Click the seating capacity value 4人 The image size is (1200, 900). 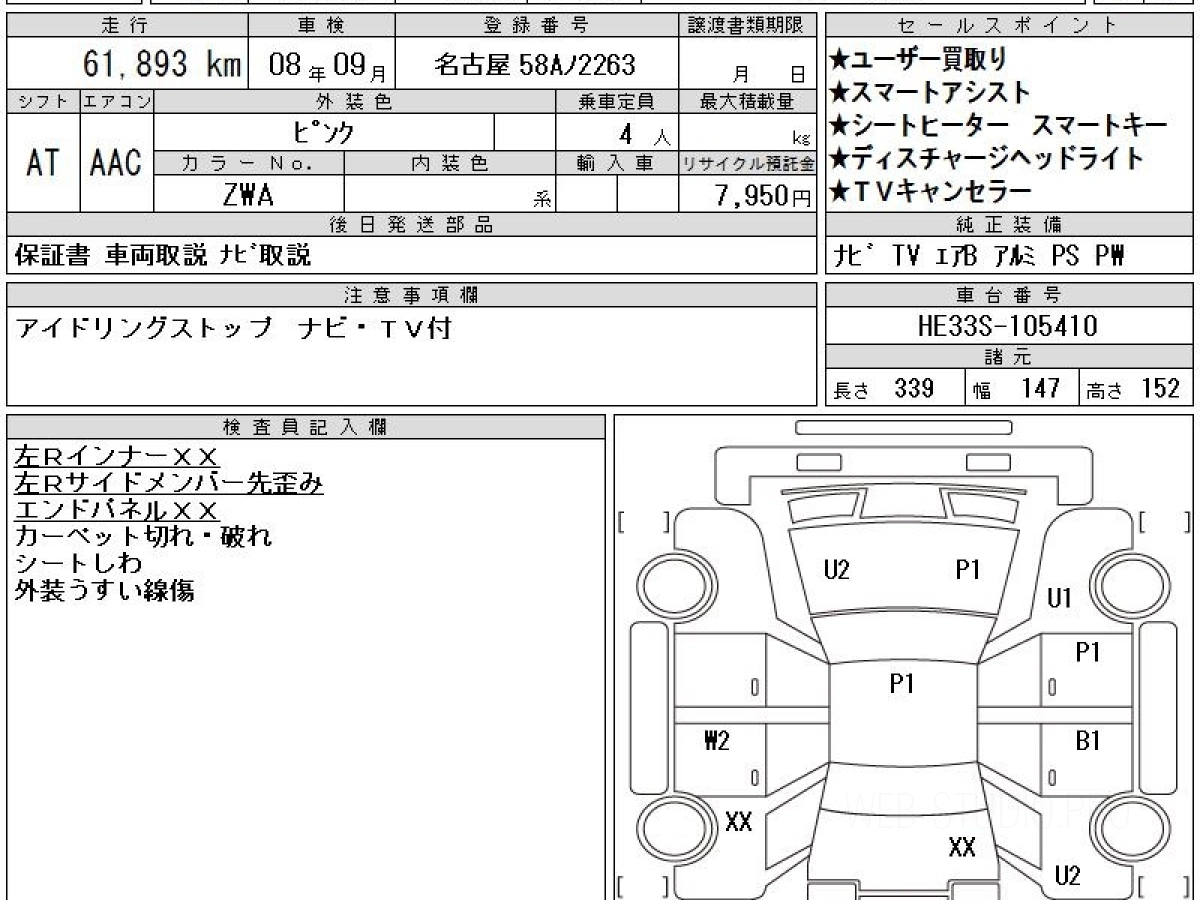(643, 133)
